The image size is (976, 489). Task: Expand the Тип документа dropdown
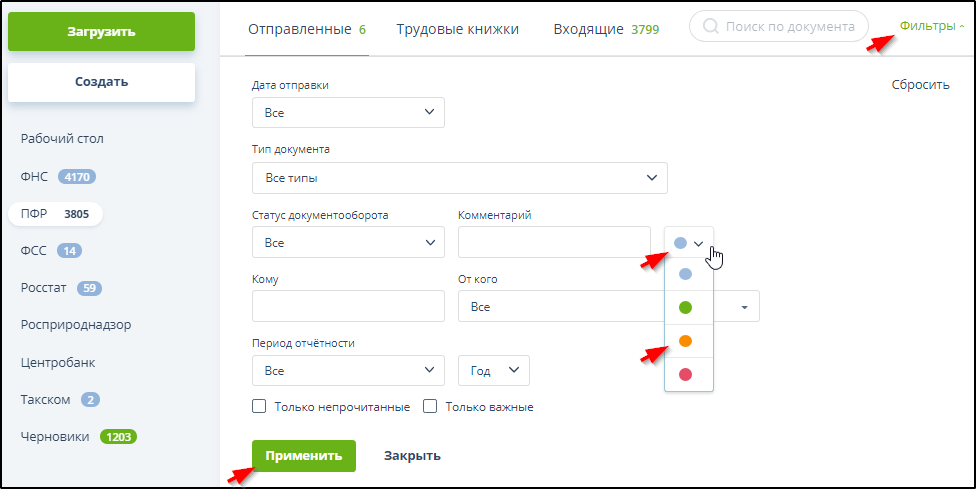point(459,178)
